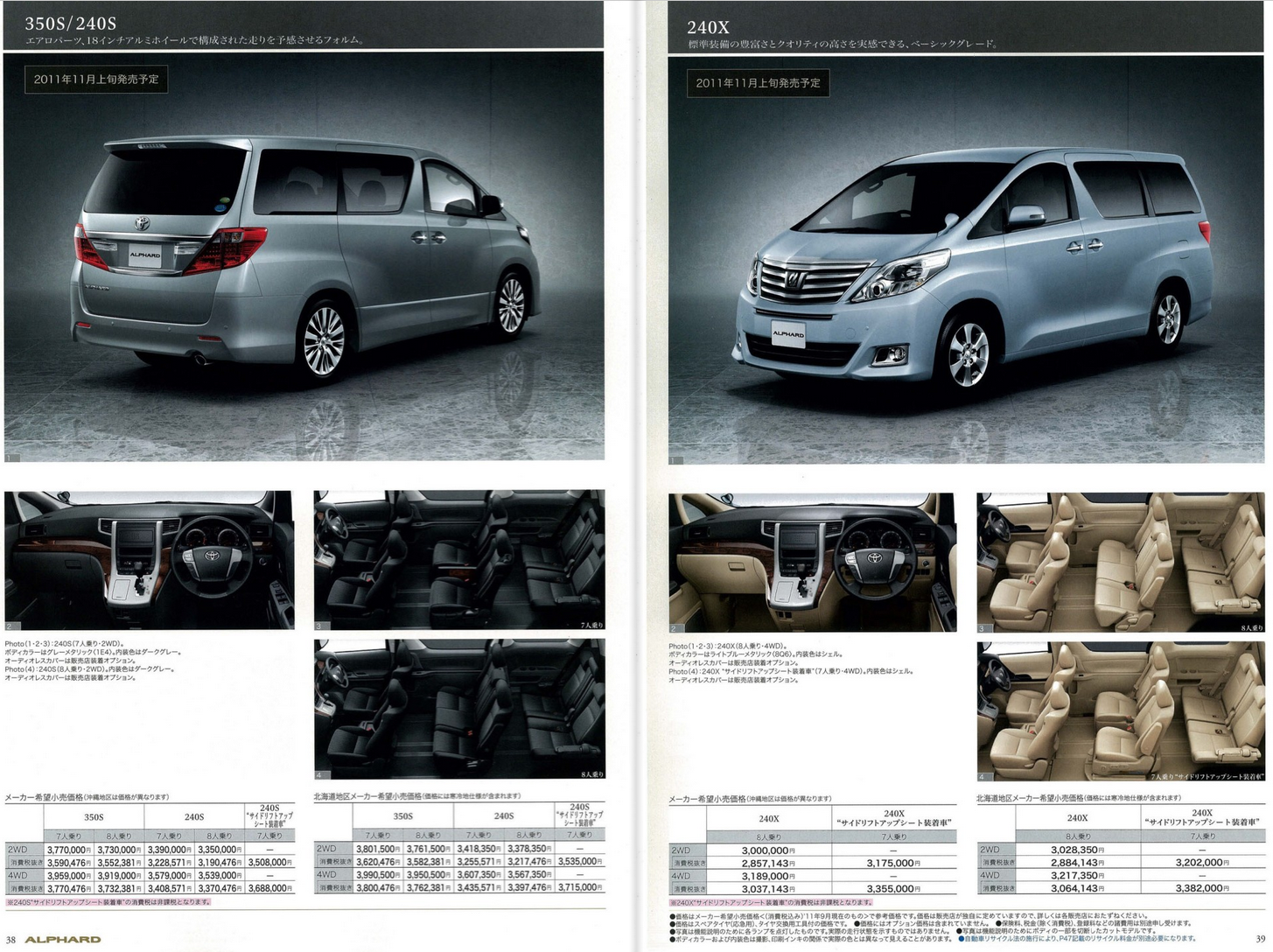Open the dark interior 8人乗り seat layout photo
Viewport: 1273px width, 952px height.
tap(458, 709)
